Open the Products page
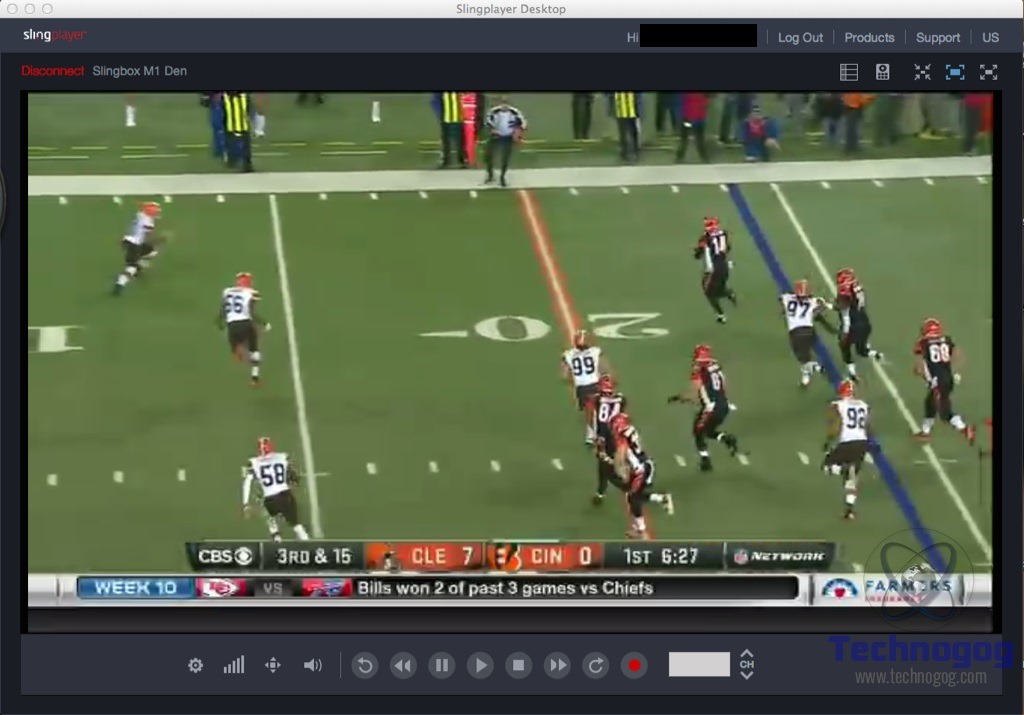This screenshot has width=1024, height=715. (x=869, y=37)
